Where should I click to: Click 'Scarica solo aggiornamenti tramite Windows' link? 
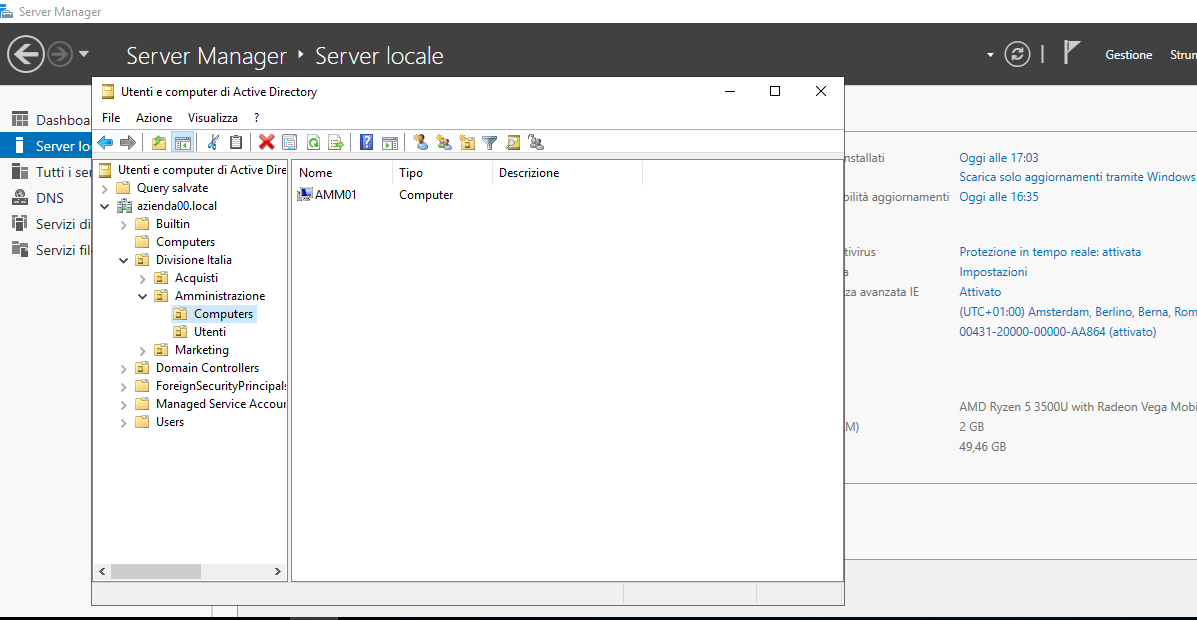pyautogui.click(x=1077, y=176)
